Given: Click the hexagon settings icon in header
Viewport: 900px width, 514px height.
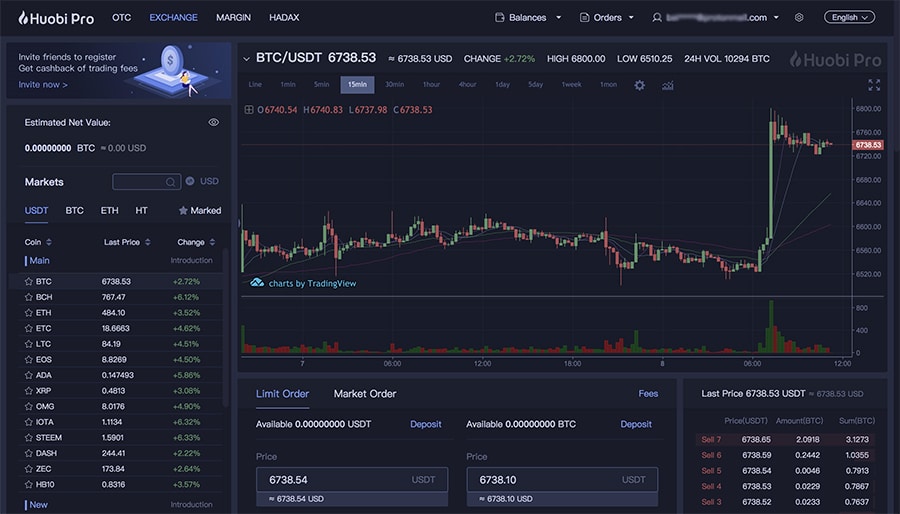Looking at the screenshot, I should [x=799, y=18].
